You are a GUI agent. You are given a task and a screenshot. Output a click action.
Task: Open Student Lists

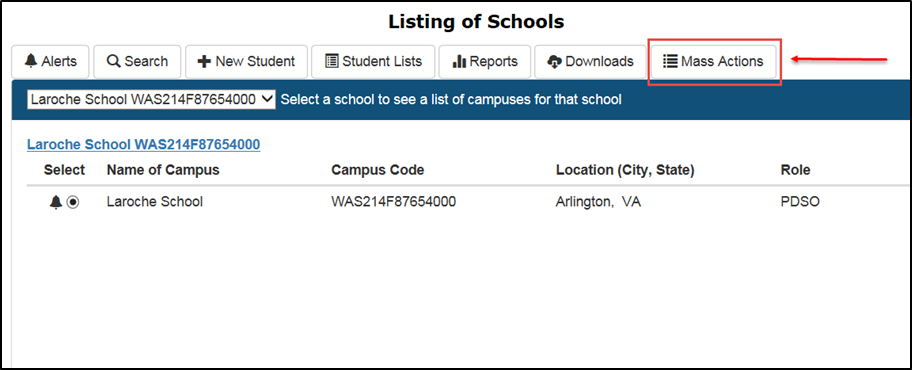373,62
